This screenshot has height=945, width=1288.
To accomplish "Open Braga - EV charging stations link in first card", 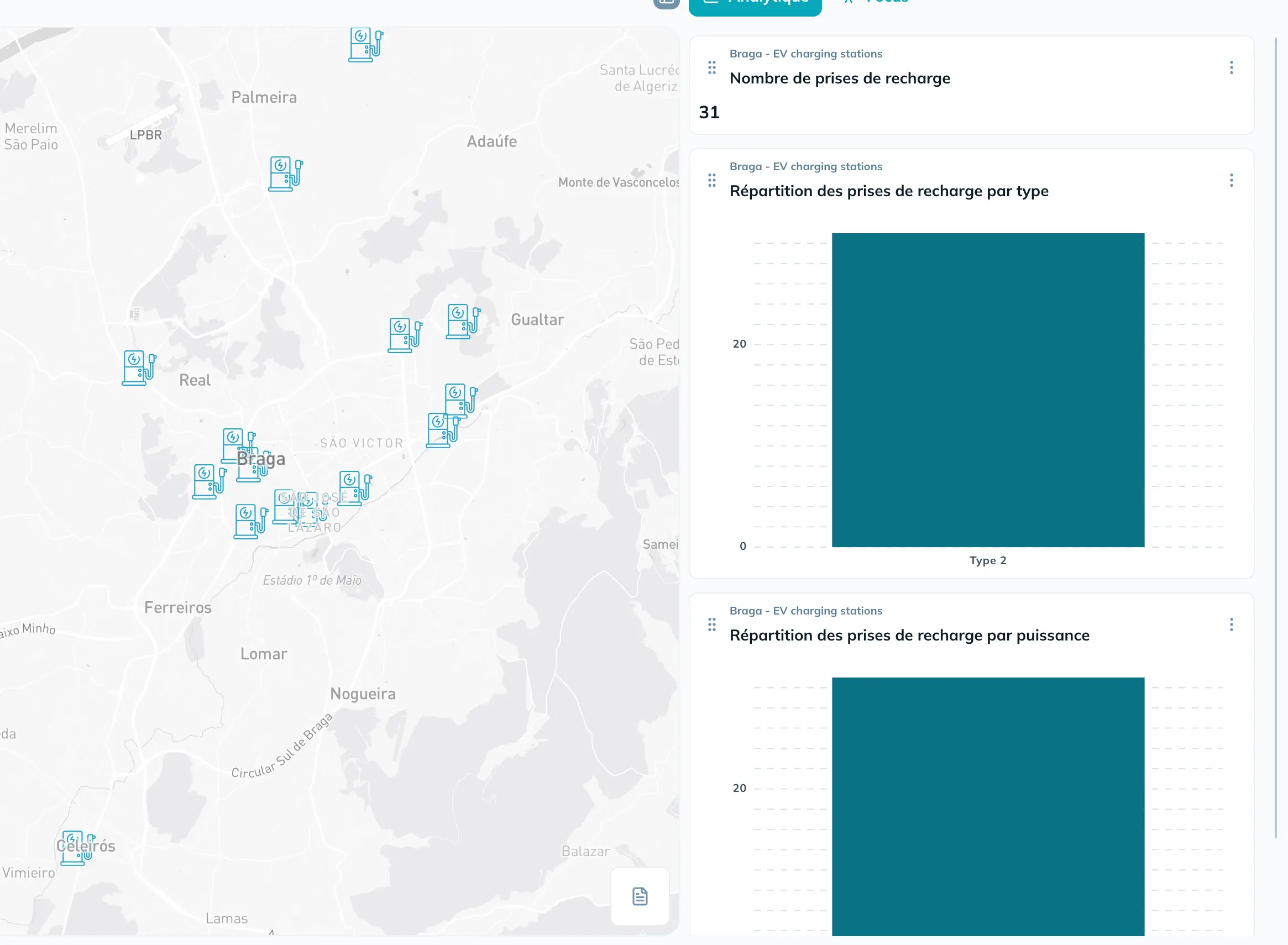I will (805, 54).
